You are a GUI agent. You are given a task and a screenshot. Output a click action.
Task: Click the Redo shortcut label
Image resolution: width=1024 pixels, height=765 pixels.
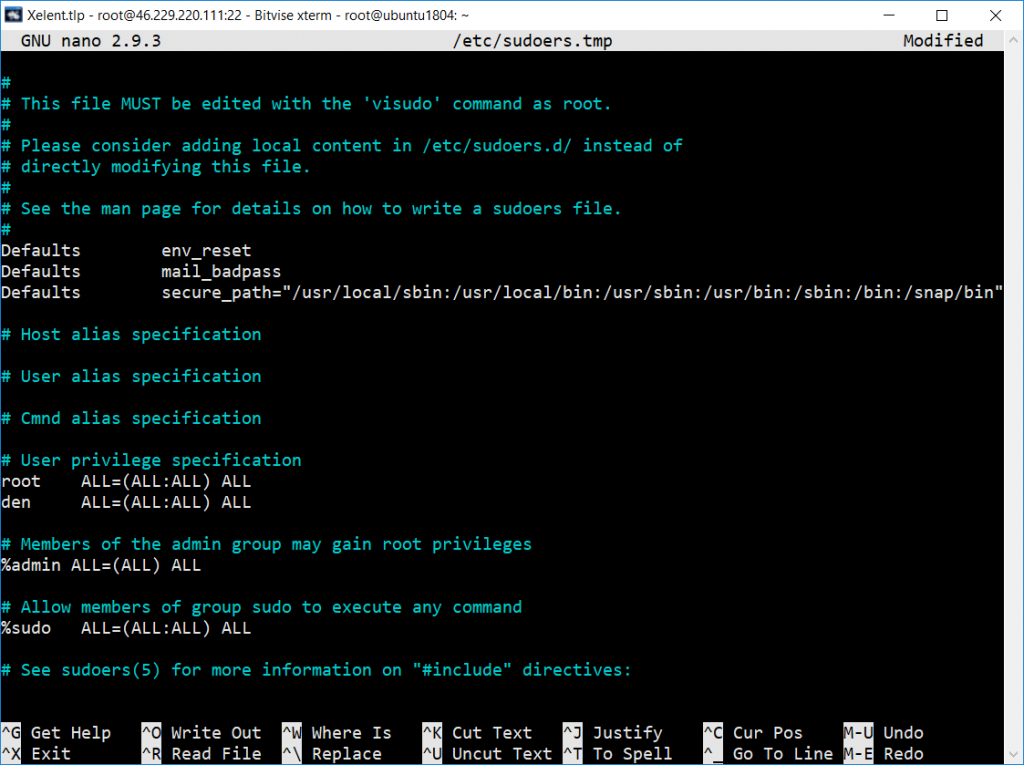coord(903,754)
